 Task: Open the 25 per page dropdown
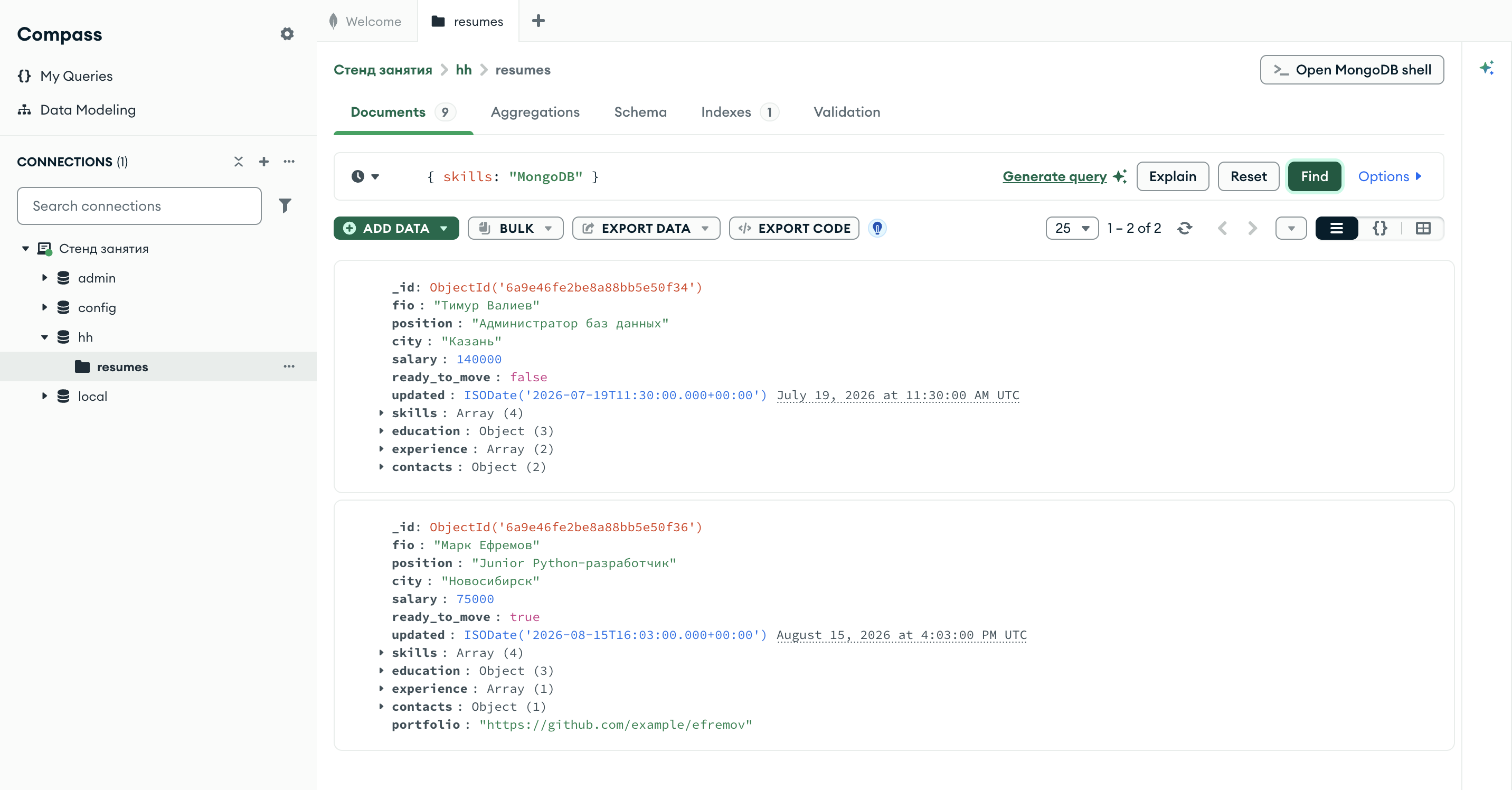1071,228
